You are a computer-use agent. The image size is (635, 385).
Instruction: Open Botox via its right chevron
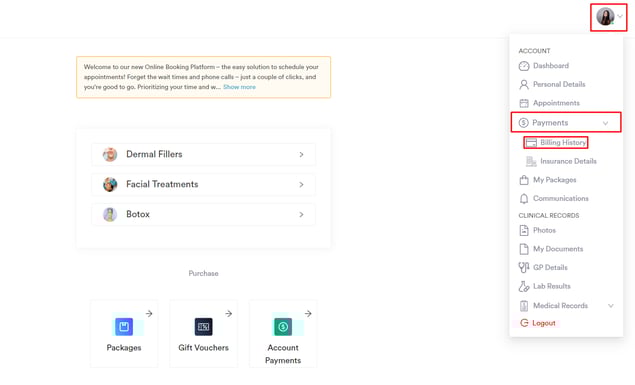click(301, 215)
